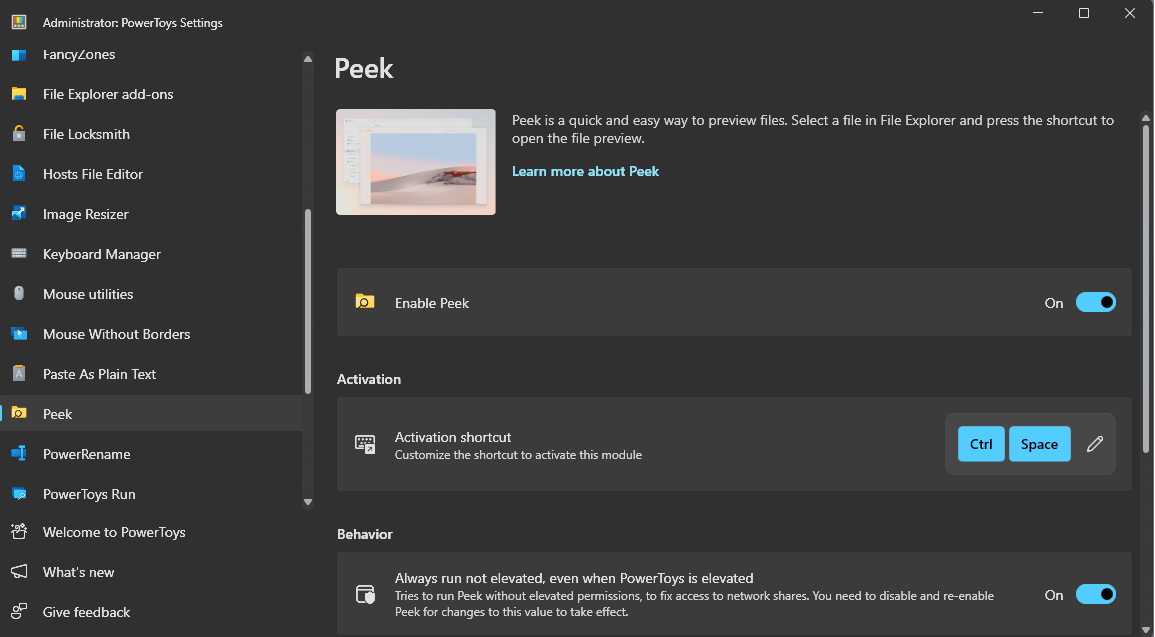This screenshot has width=1155, height=637.
Task: Click the shield icon on the elevation setting
Action: point(365,594)
